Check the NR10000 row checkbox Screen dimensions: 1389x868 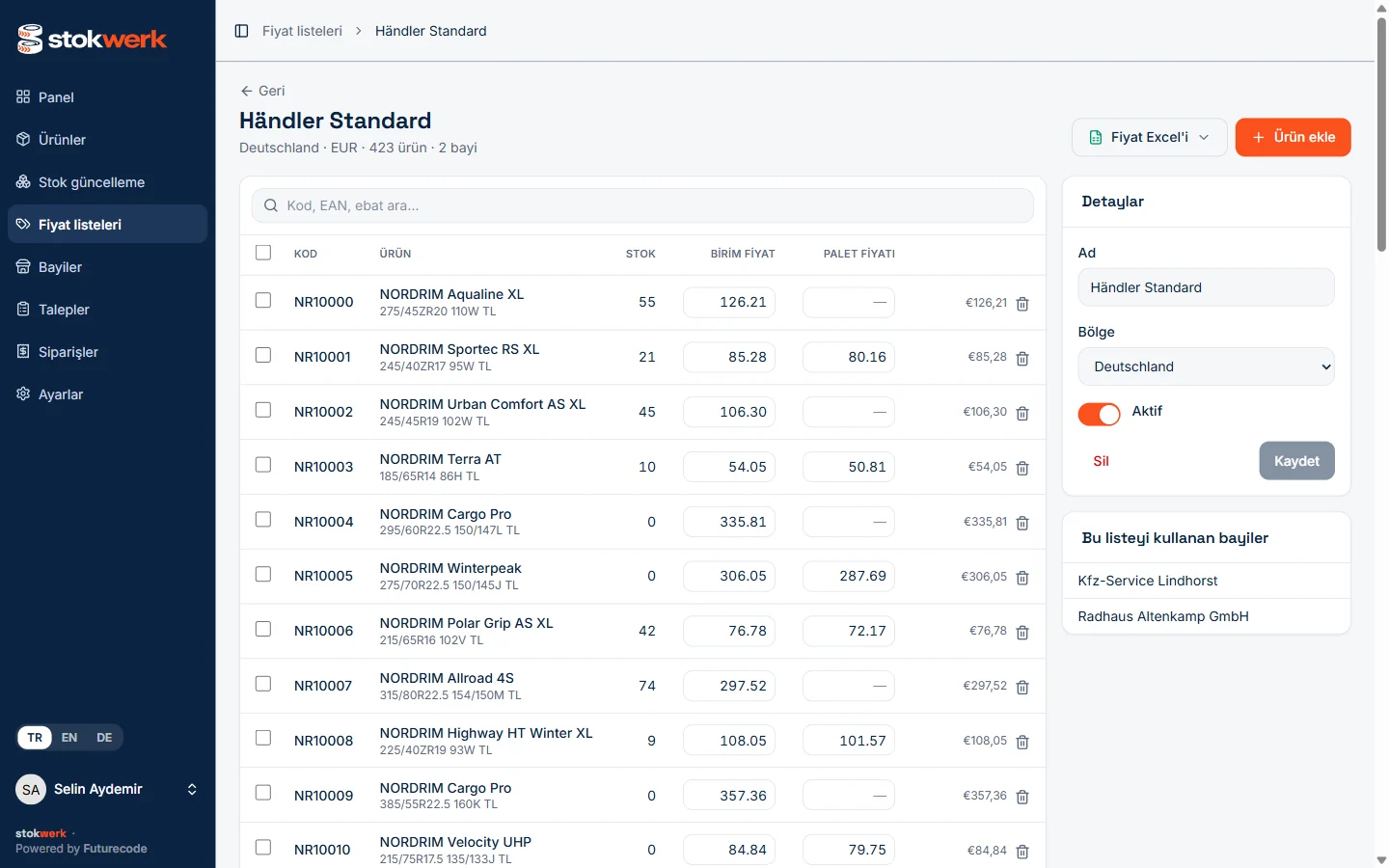pos(263,300)
